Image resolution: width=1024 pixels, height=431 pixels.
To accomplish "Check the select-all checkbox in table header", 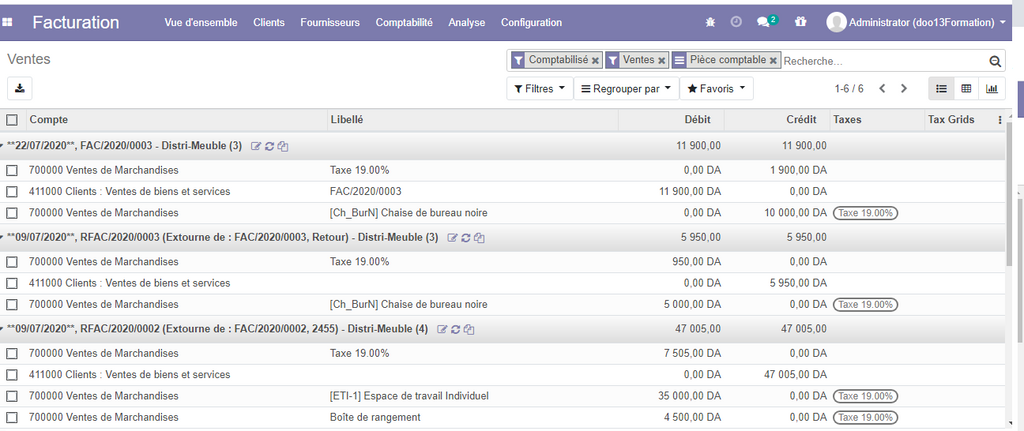I will coord(12,120).
